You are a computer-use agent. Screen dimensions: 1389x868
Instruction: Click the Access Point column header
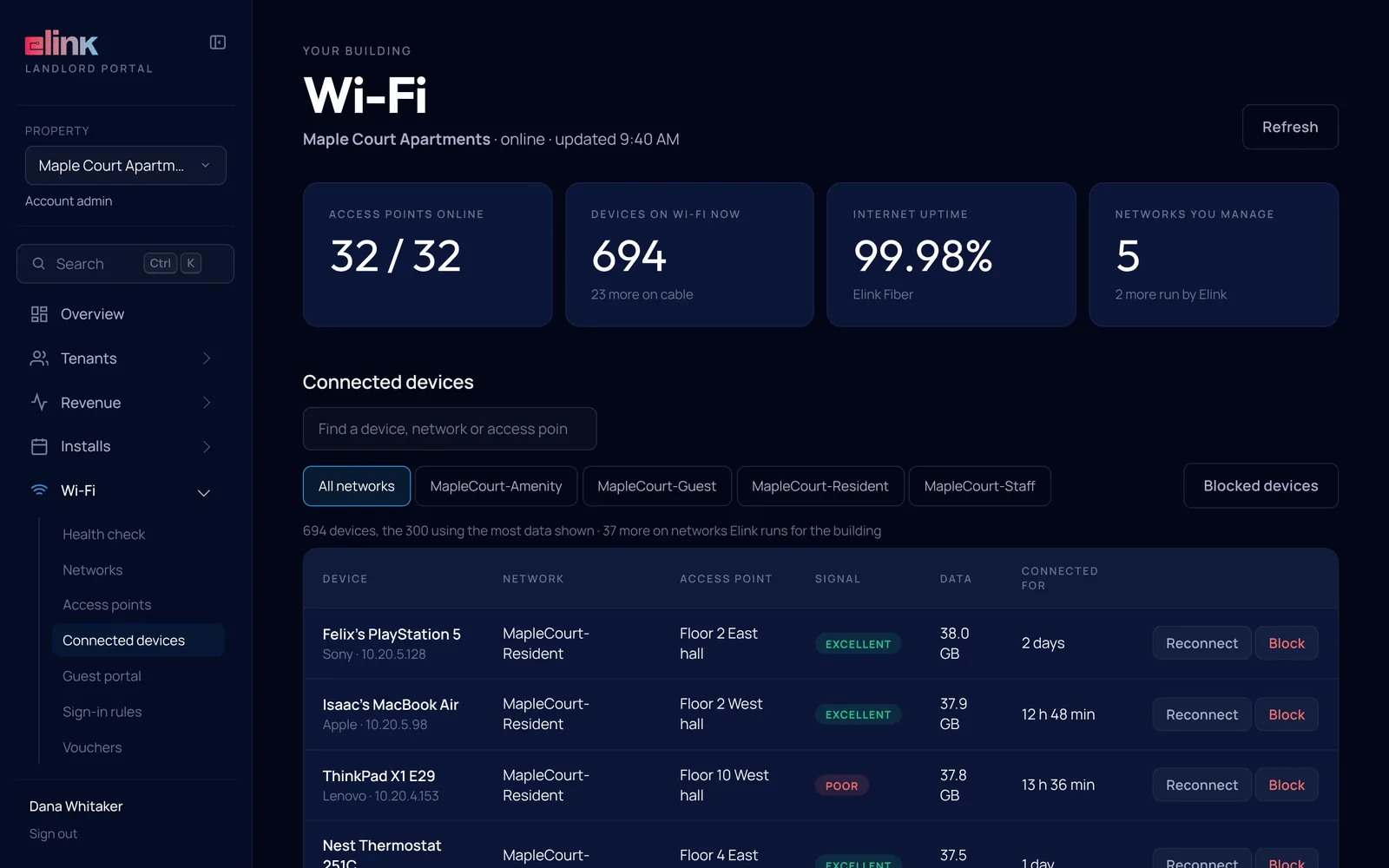point(726,579)
